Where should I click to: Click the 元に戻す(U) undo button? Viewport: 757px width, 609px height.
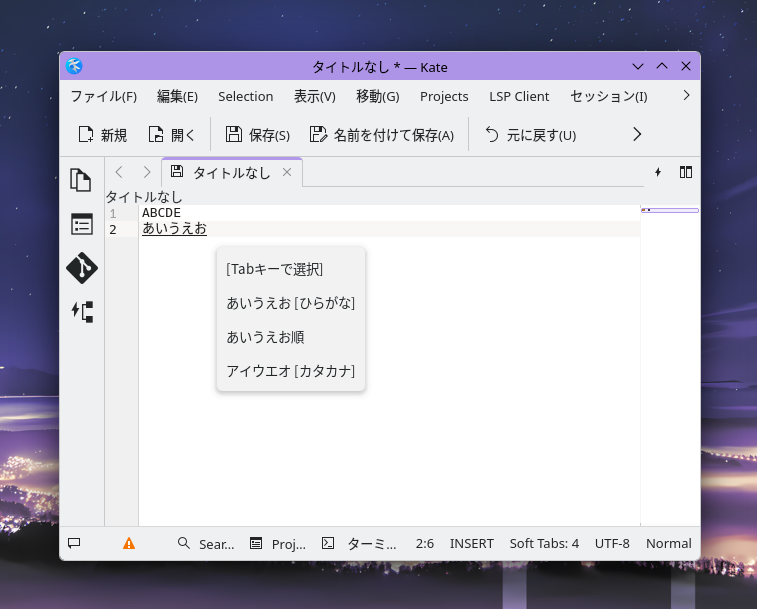coord(530,135)
